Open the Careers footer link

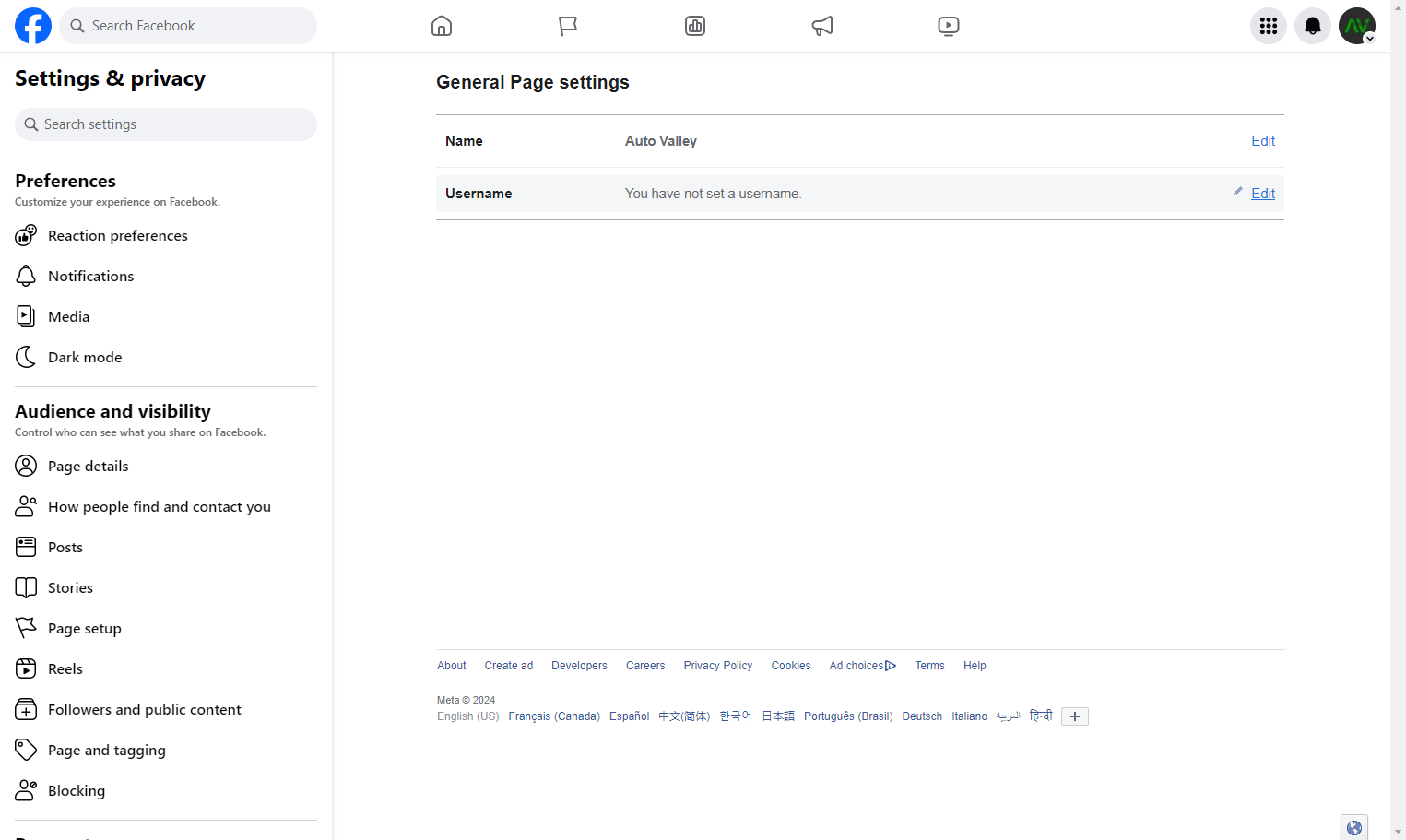[645, 666]
